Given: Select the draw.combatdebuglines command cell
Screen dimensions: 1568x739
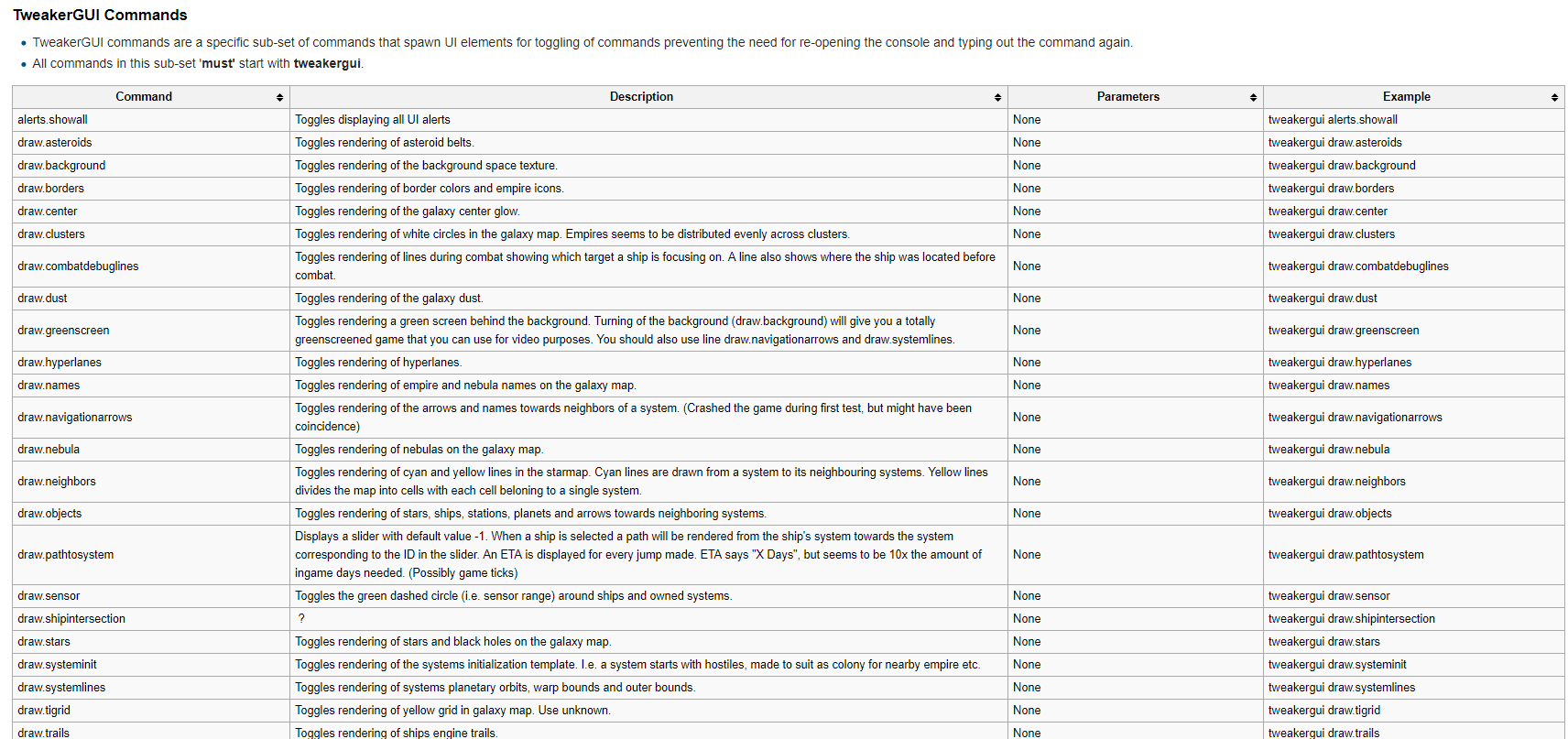Looking at the screenshot, I should (79, 266).
